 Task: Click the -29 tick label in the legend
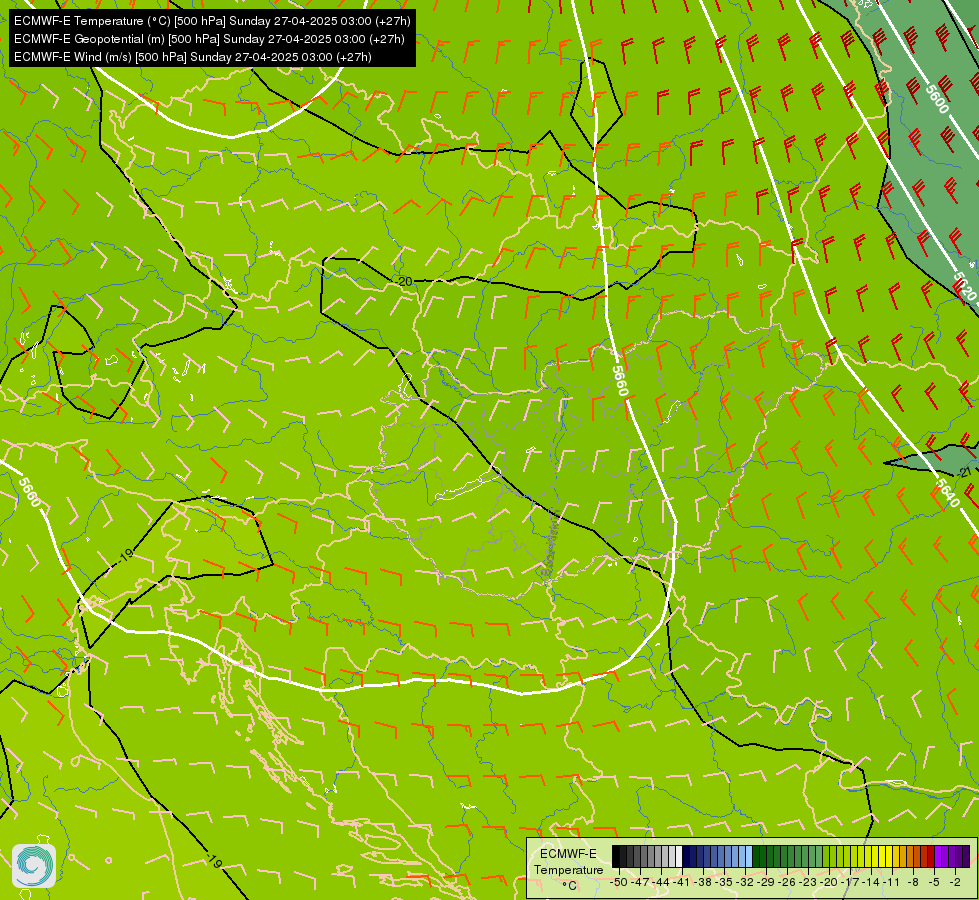[x=765, y=882]
